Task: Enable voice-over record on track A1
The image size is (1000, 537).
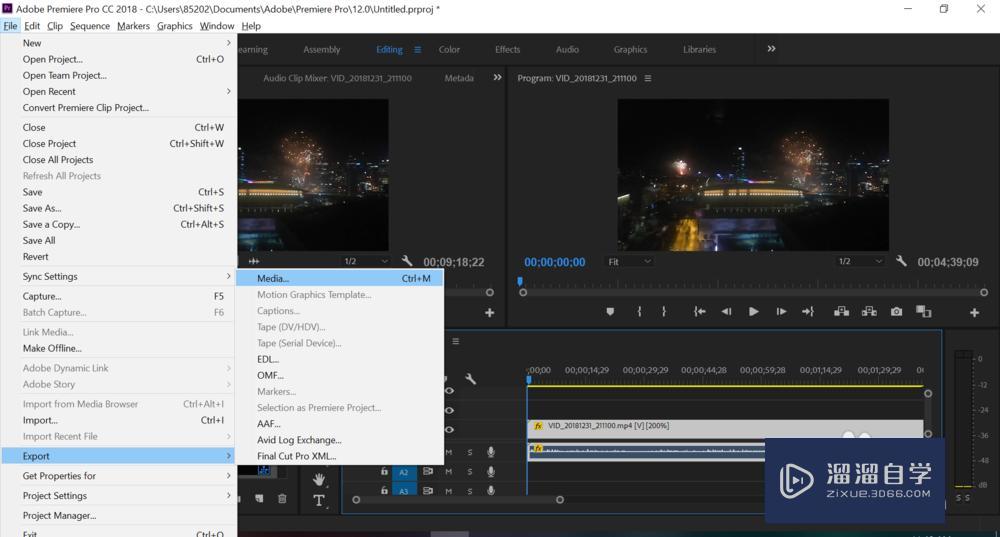Action: pos(490,452)
